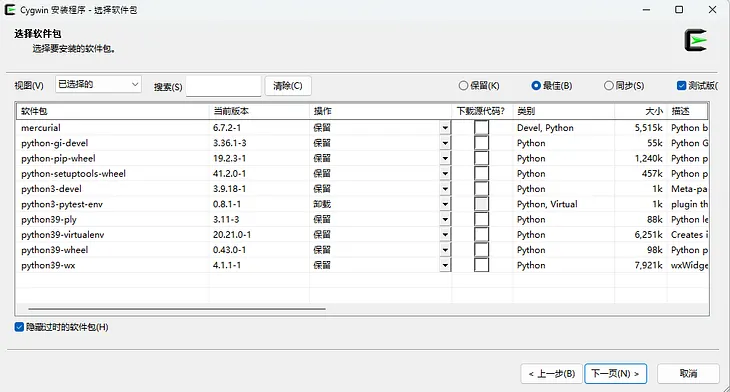This screenshot has width=730, height=392.
Task: Select the python3-devel package name
Action: [x=51, y=189]
